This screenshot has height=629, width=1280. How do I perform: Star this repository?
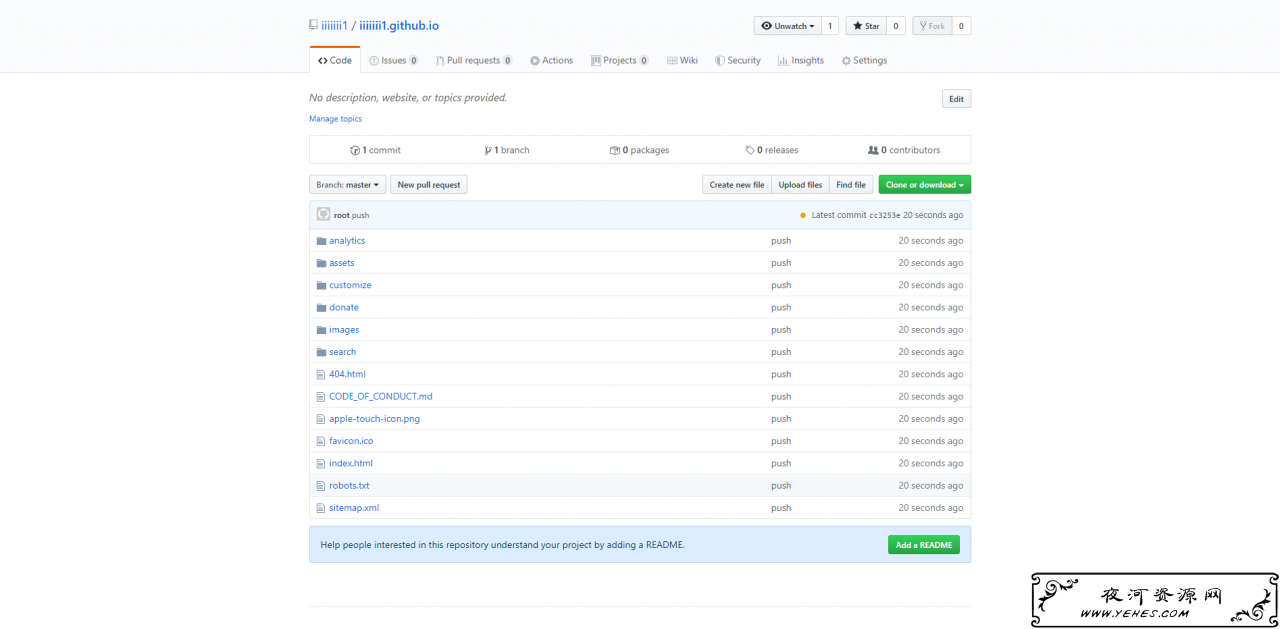(x=865, y=26)
